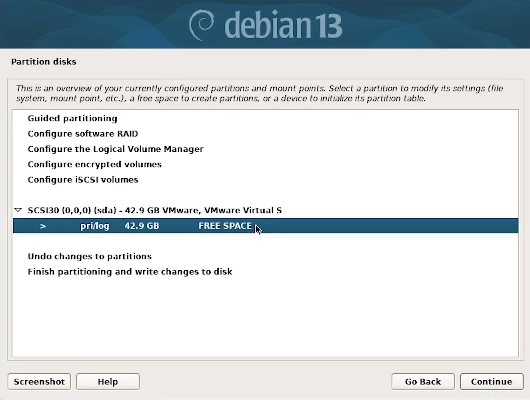Click the Go Back button
Viewport: 530px width, 400px height.
tap(423, 381)
